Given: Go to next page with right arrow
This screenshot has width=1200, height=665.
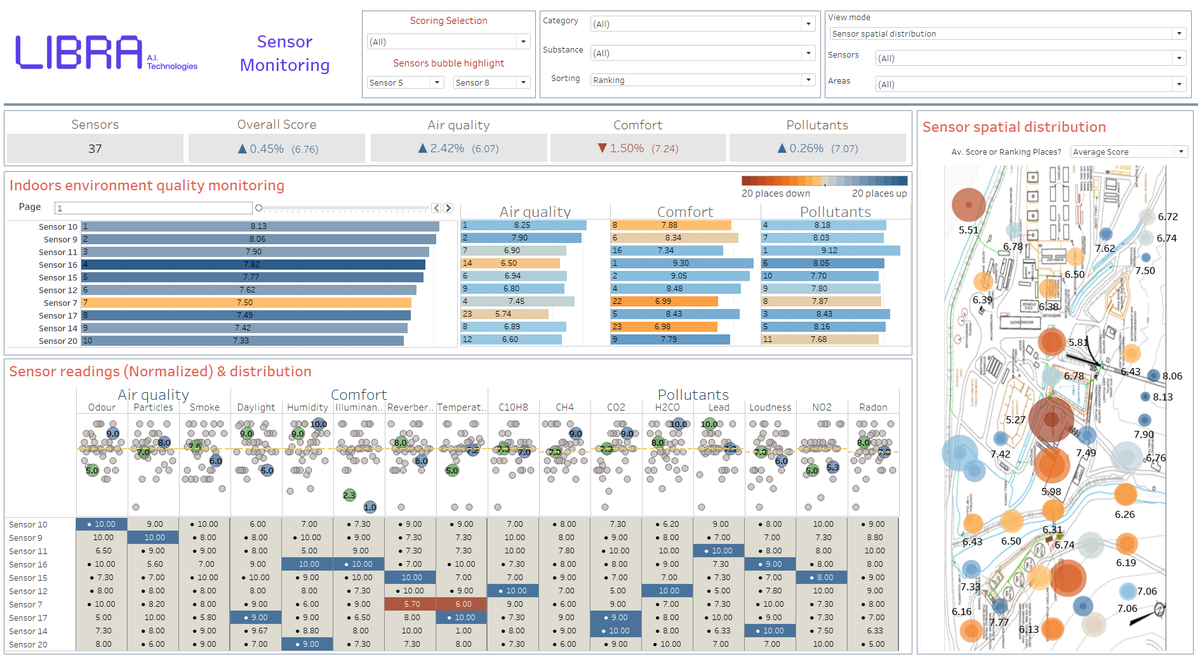Looking at the screenshot, I should pos(447,208).
